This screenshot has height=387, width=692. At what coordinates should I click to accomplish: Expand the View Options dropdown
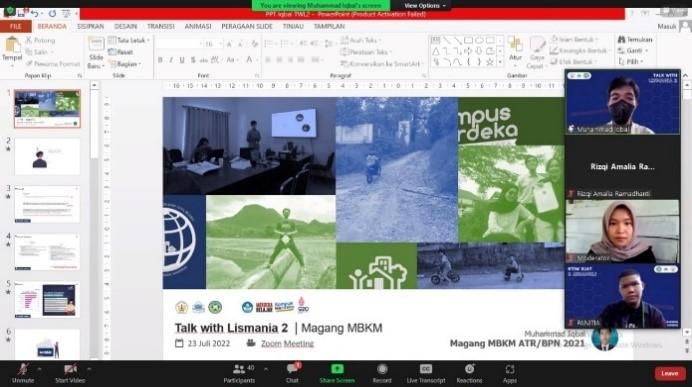(425, 6)
